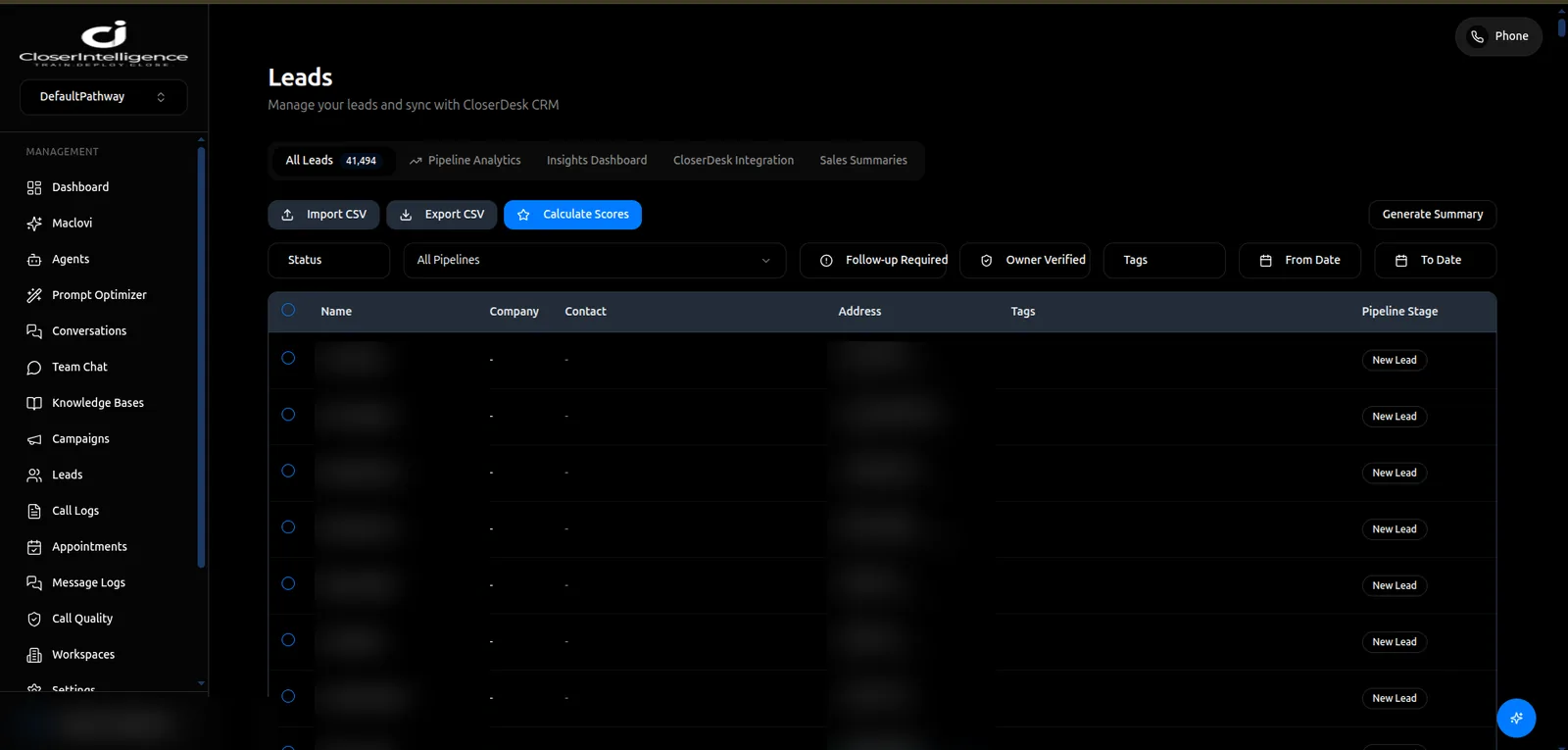Open Conversations chat bubbles icon
1568x750 pixels.
[x=34, y=331]
